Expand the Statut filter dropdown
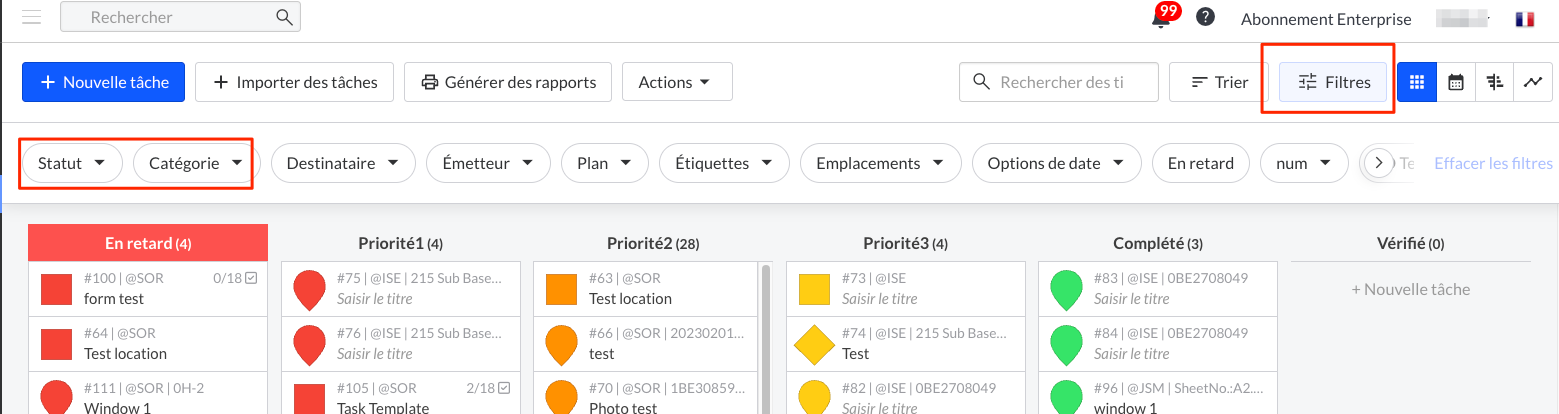 (x=71, y=163)
